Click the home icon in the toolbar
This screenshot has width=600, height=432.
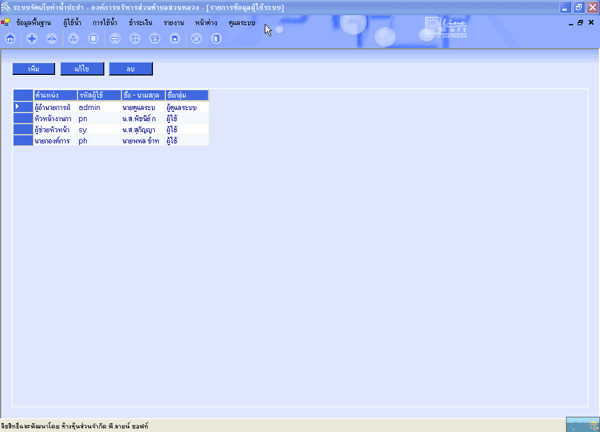click(10, 38)
